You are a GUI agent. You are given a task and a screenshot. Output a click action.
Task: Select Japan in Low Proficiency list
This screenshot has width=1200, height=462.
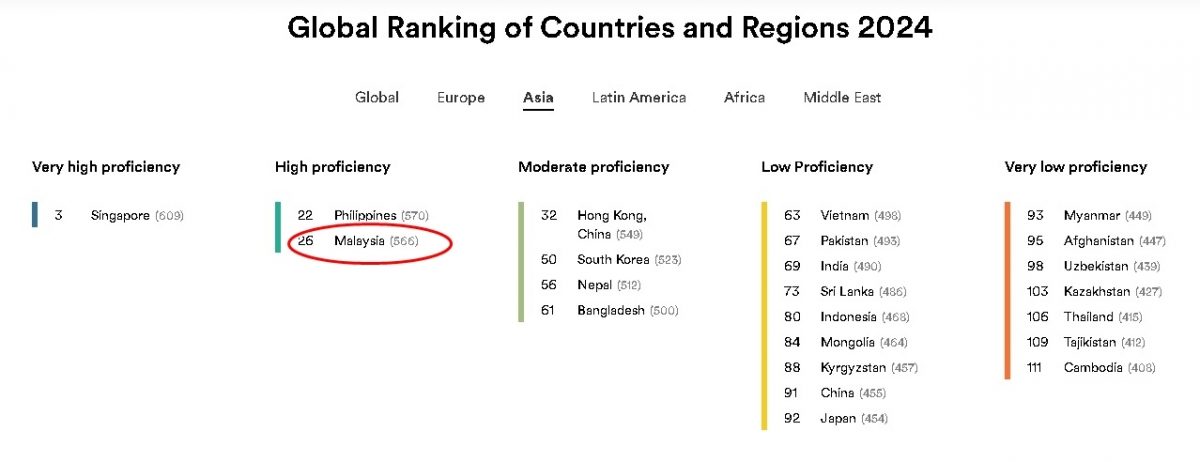click(838, 418)
